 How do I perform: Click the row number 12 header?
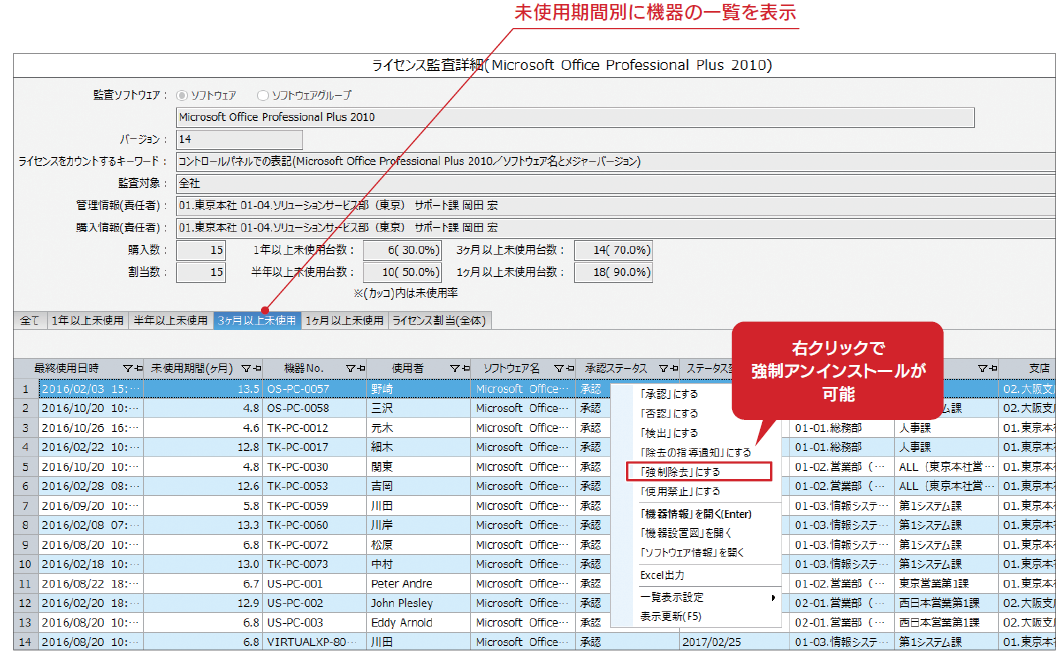pos(26,603)
